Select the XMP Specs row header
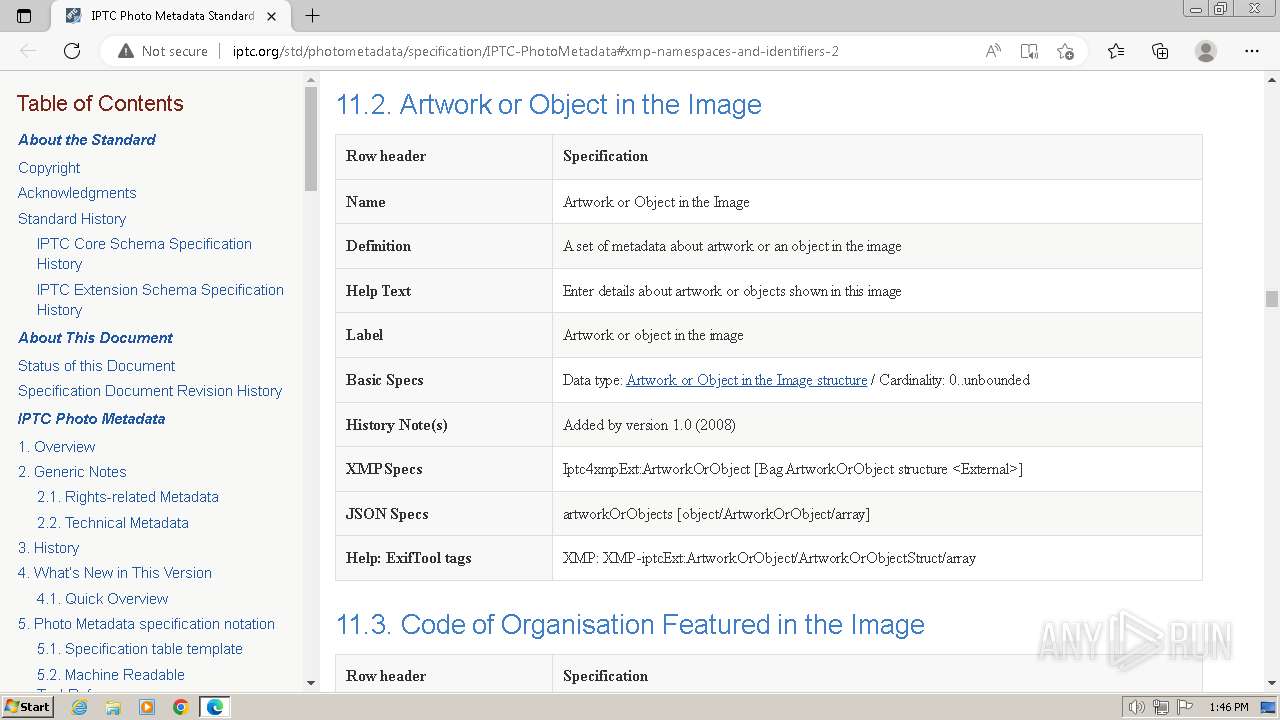1280x720 pixels. pos(384,469)
